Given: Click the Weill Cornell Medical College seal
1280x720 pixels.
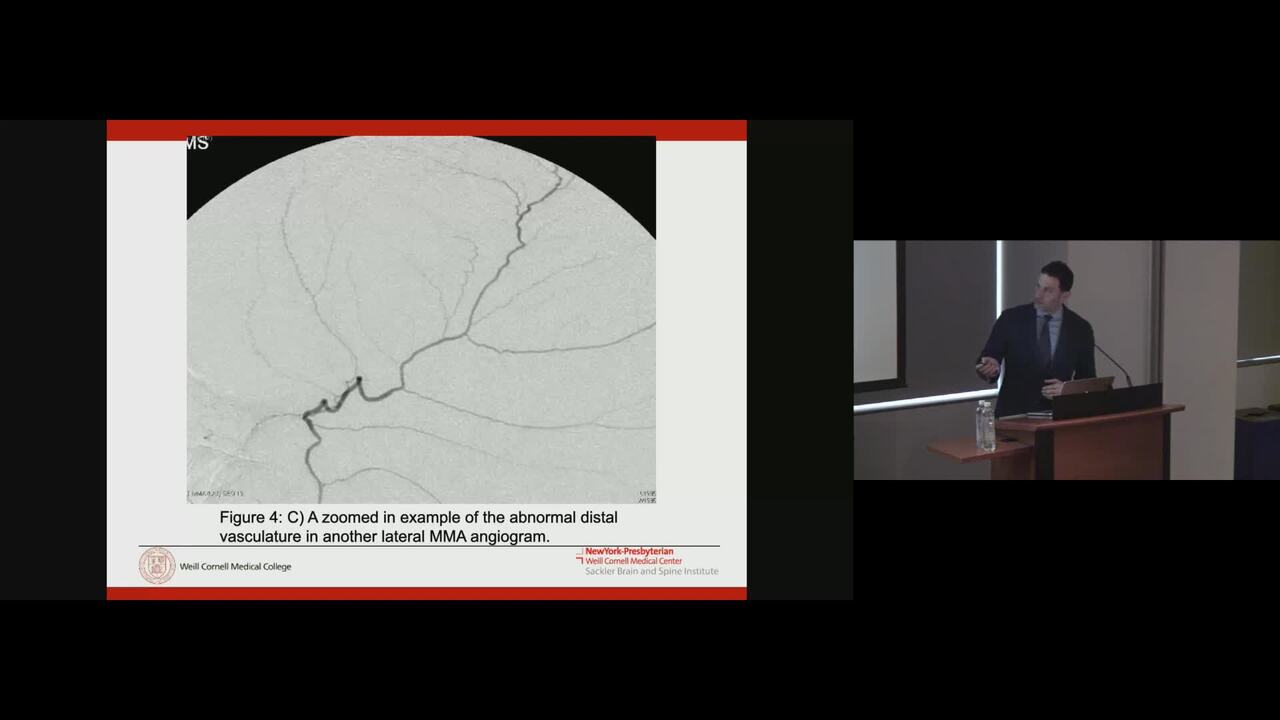Looking at the screenshot, I should [157, 566].
